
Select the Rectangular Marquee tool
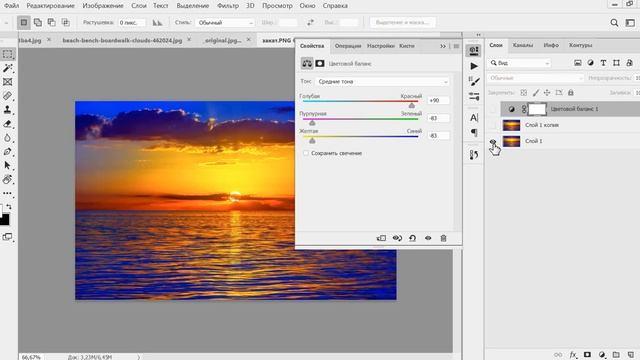7,54
